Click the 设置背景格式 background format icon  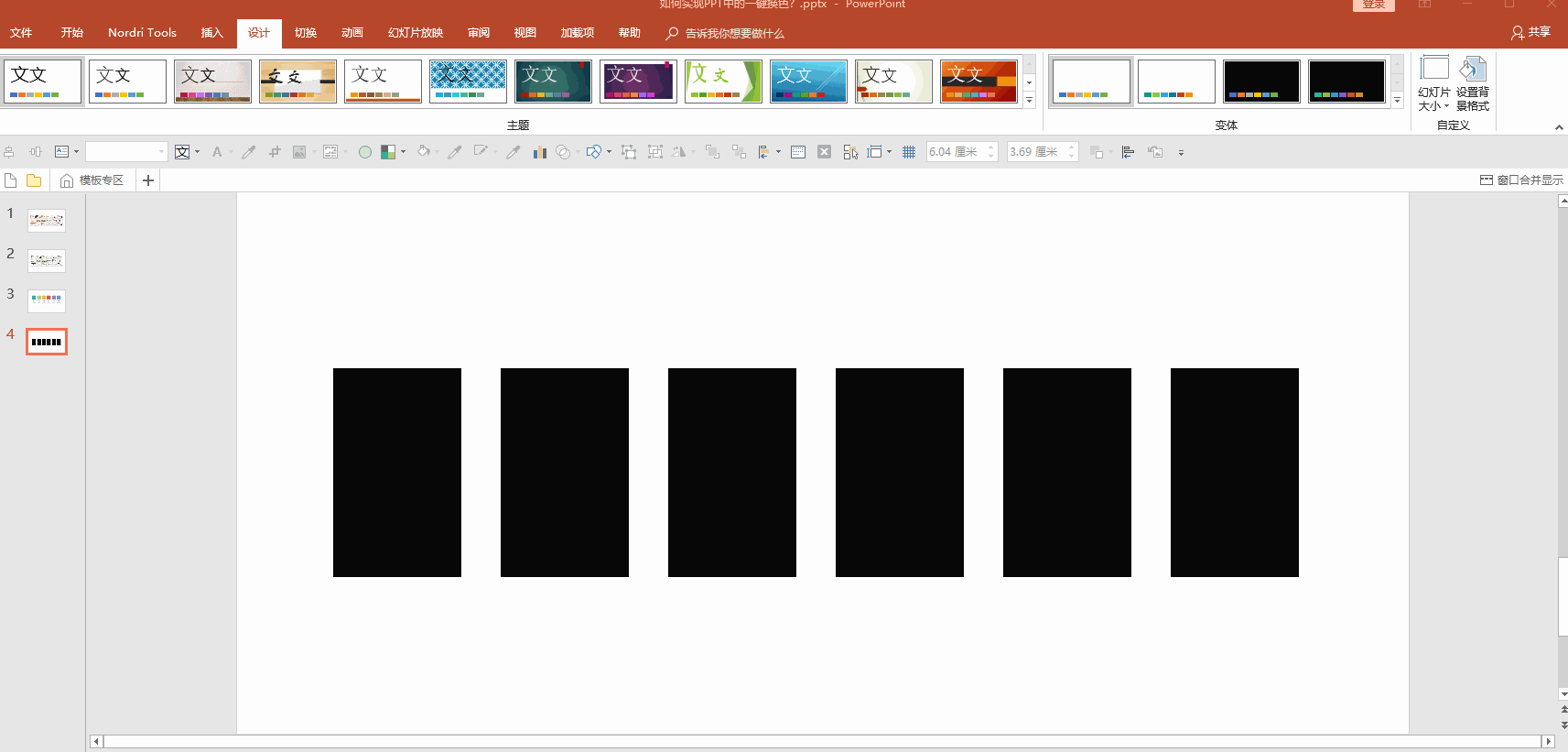click(x=1472, y=83)
